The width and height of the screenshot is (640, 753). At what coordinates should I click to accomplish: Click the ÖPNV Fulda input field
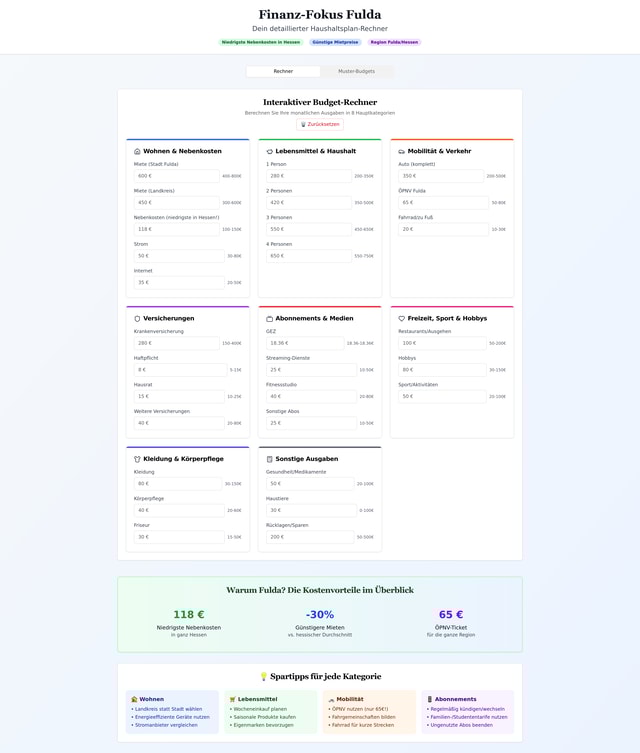(x=443, y=202)
